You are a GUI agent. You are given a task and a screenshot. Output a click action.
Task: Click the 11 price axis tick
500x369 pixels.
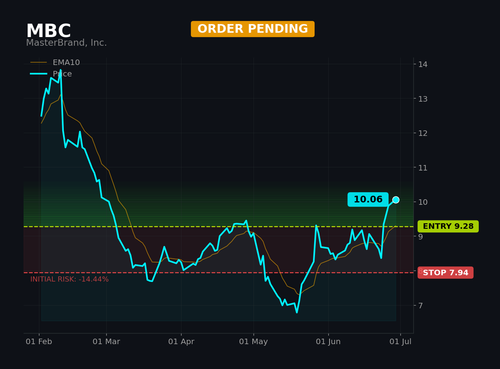tap(423, 168)
